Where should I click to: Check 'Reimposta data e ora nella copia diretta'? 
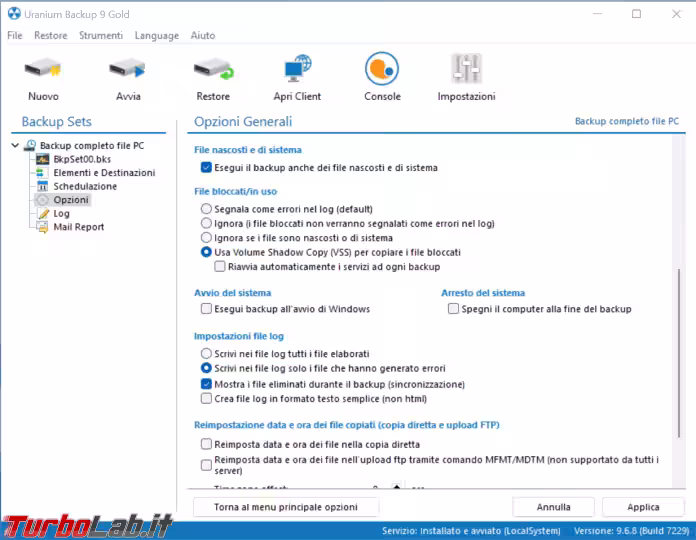pos(206,444)
